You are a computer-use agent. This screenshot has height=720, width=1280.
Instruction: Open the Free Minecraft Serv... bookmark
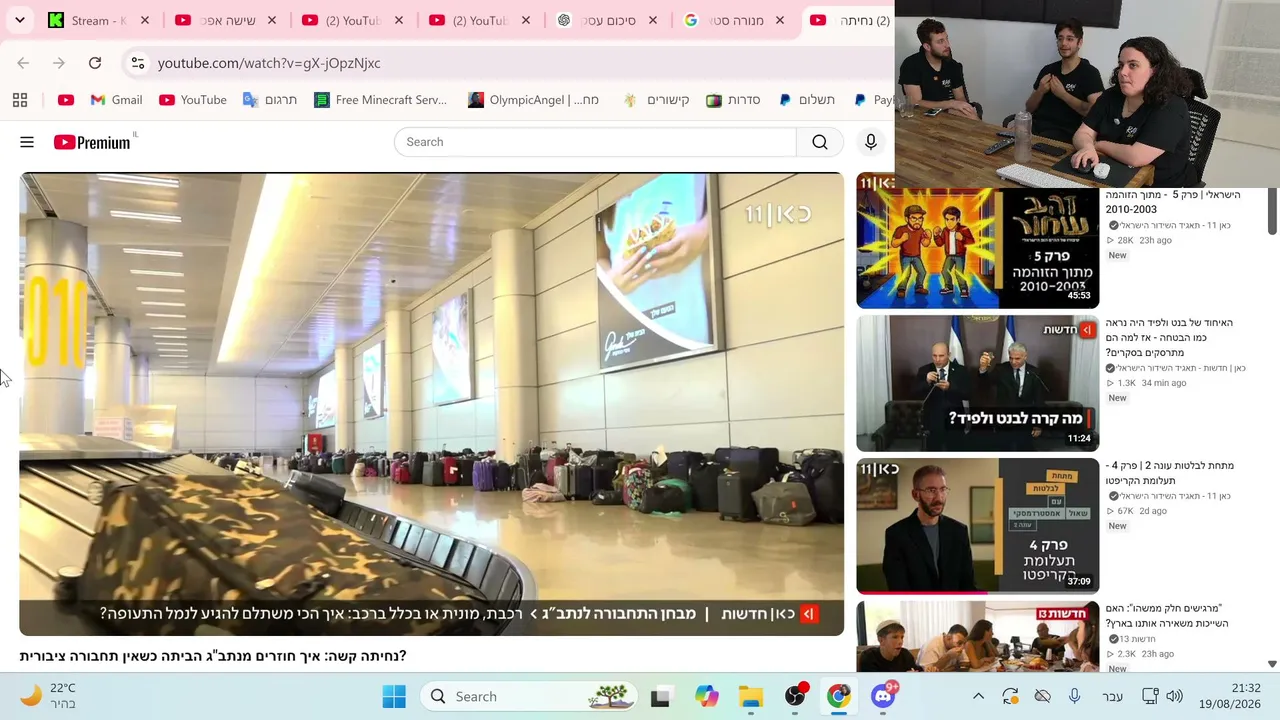380,100
